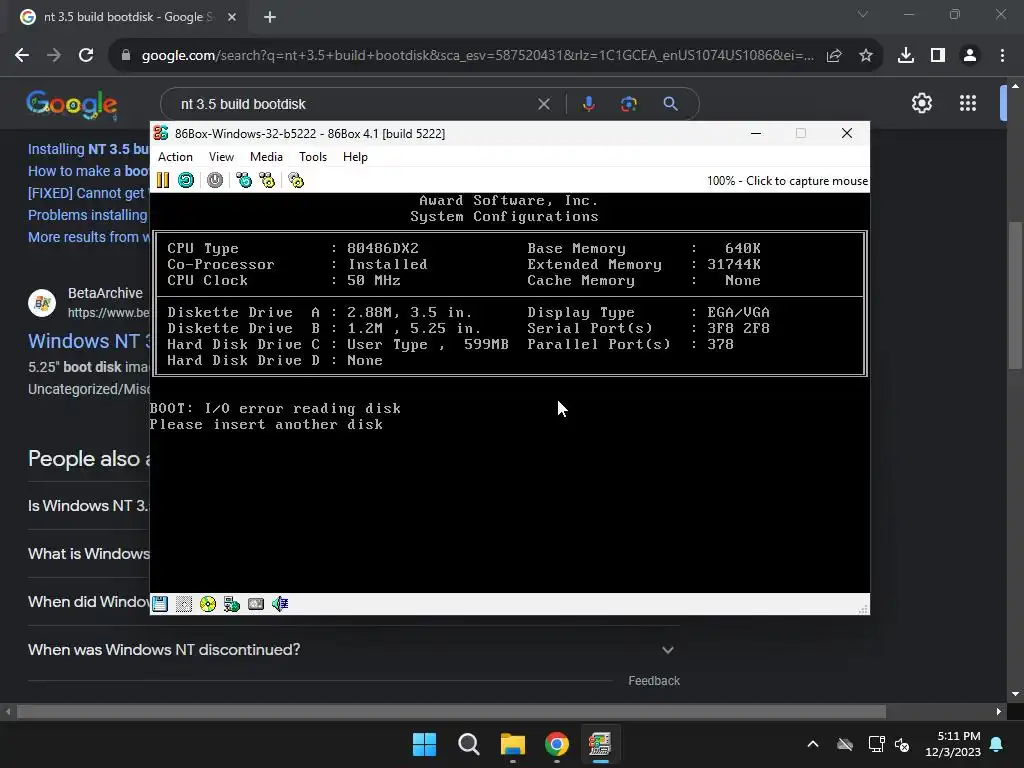The height and width of the screenshot is (768, 1024).
Task: Open the Help menu in 86Box
Action: click(x=355, y=157)
